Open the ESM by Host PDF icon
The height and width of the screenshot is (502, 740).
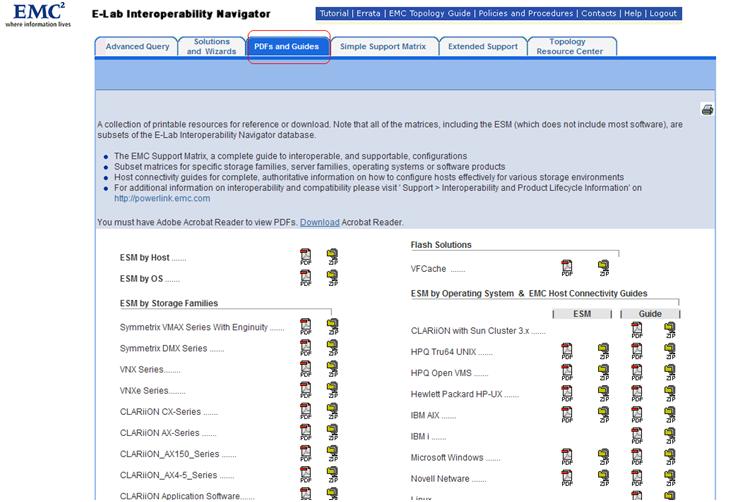[x=306, y=257]
